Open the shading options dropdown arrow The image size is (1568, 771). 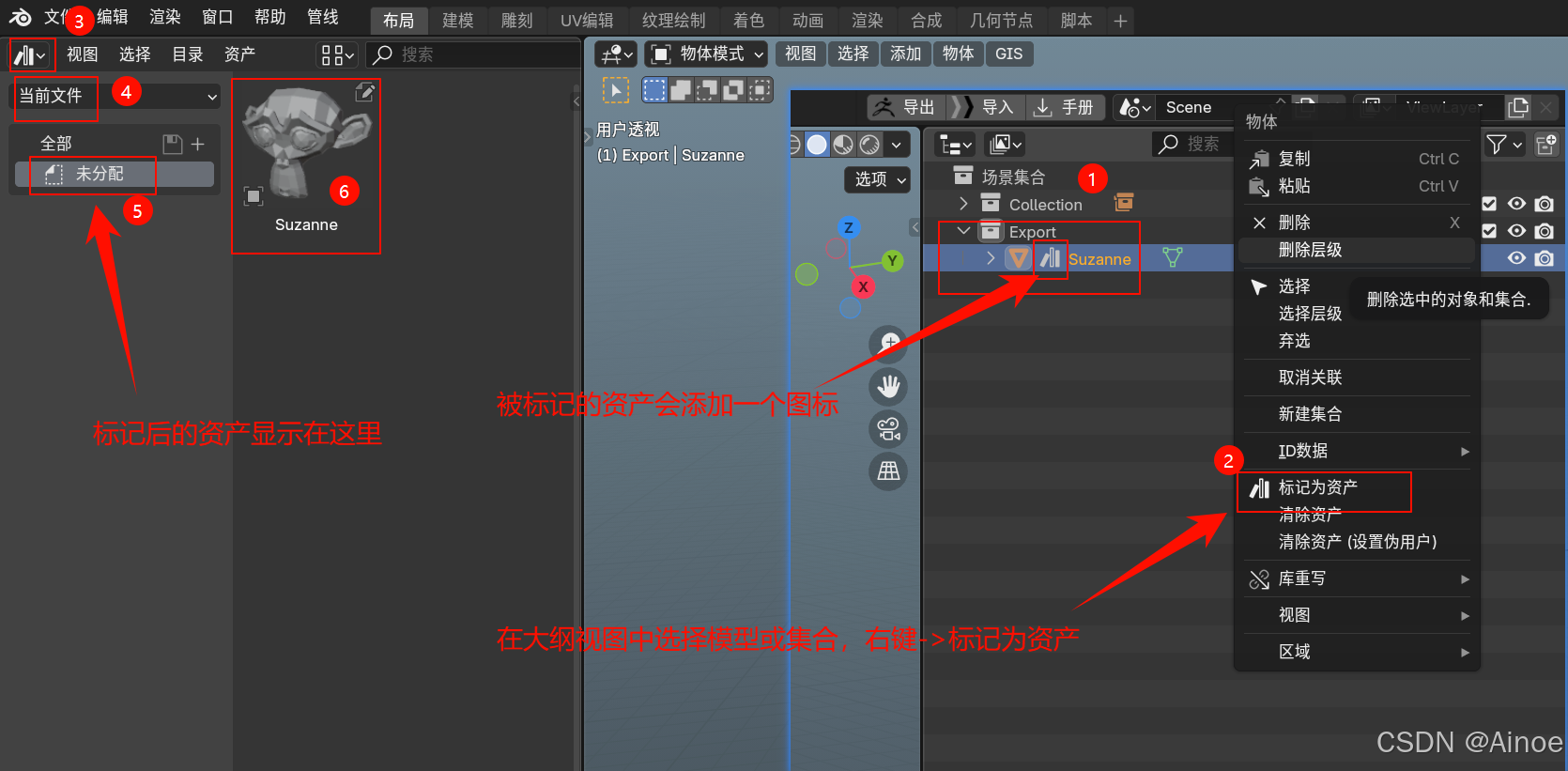click(x=897, y=145)
